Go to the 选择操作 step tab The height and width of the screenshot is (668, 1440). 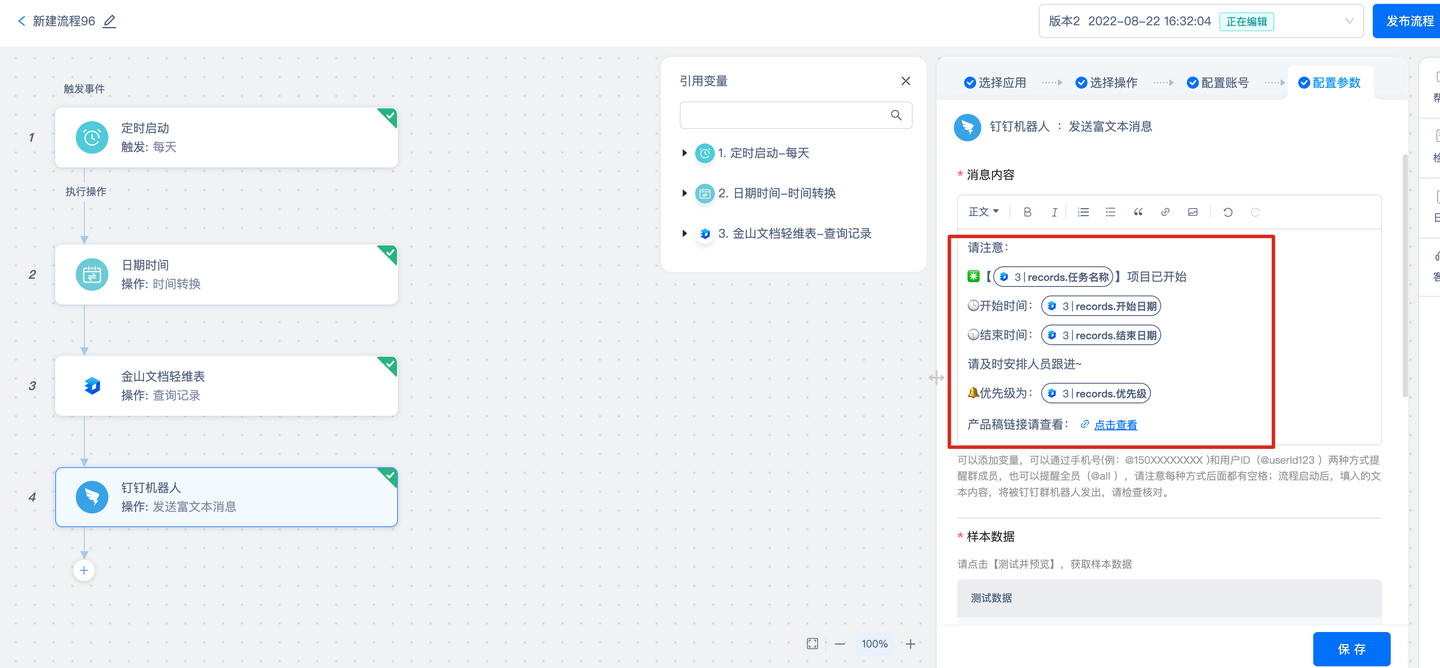point(1106,83)
